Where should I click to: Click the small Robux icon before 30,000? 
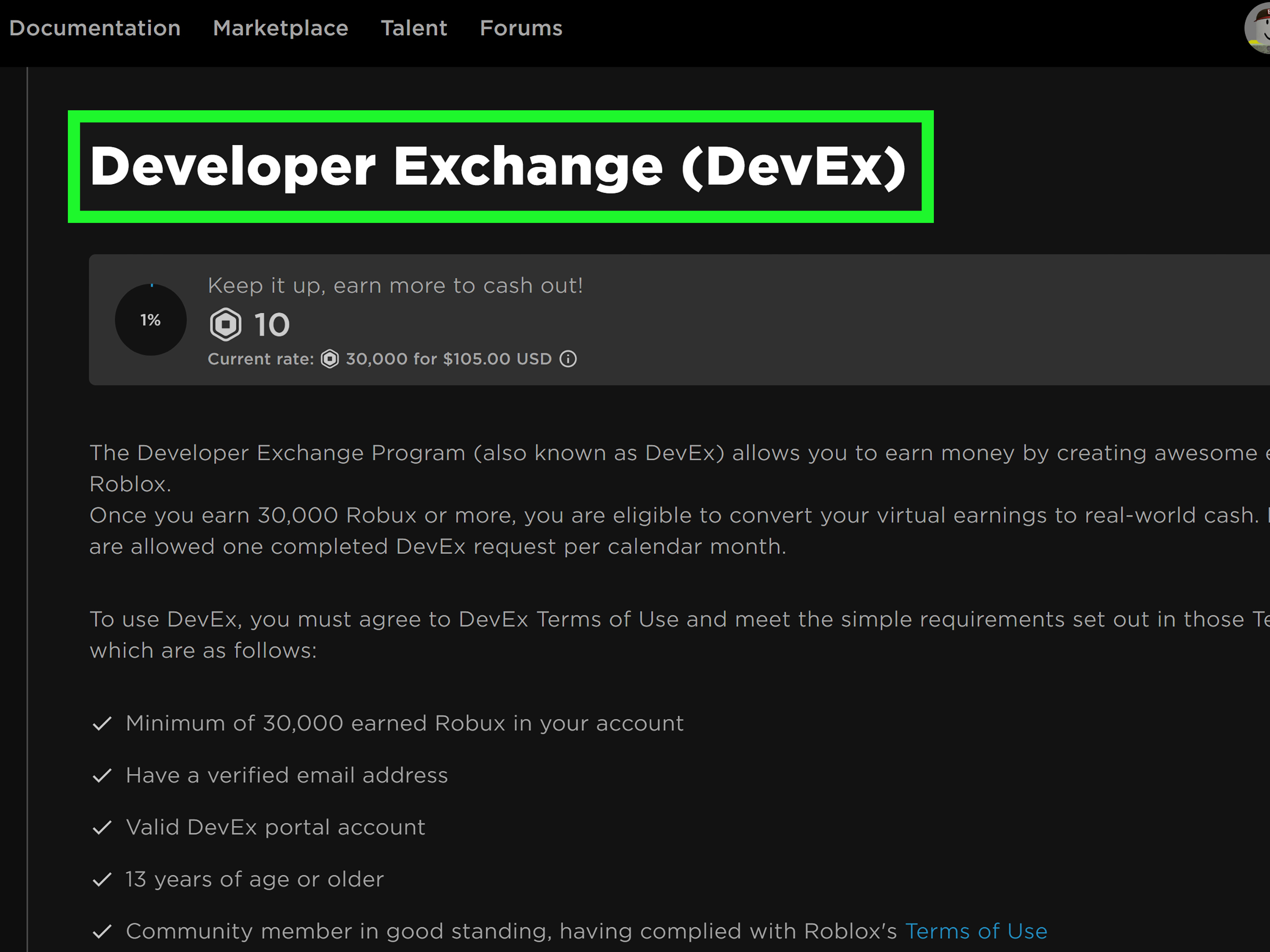pos(329,359)
